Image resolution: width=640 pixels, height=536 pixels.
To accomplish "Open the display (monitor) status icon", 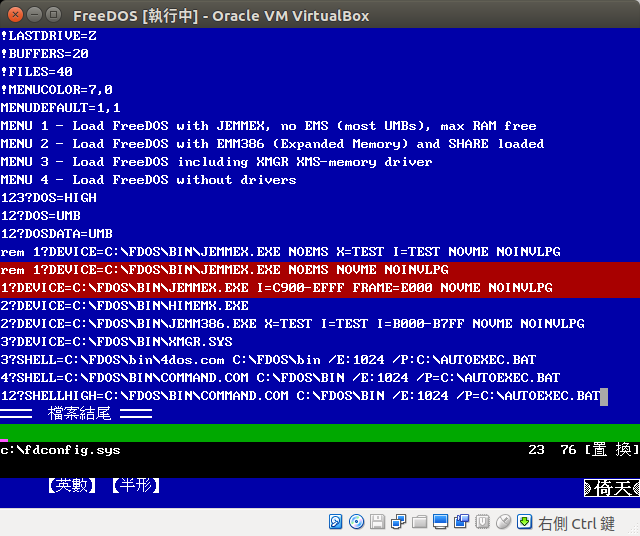I will 440,522.
